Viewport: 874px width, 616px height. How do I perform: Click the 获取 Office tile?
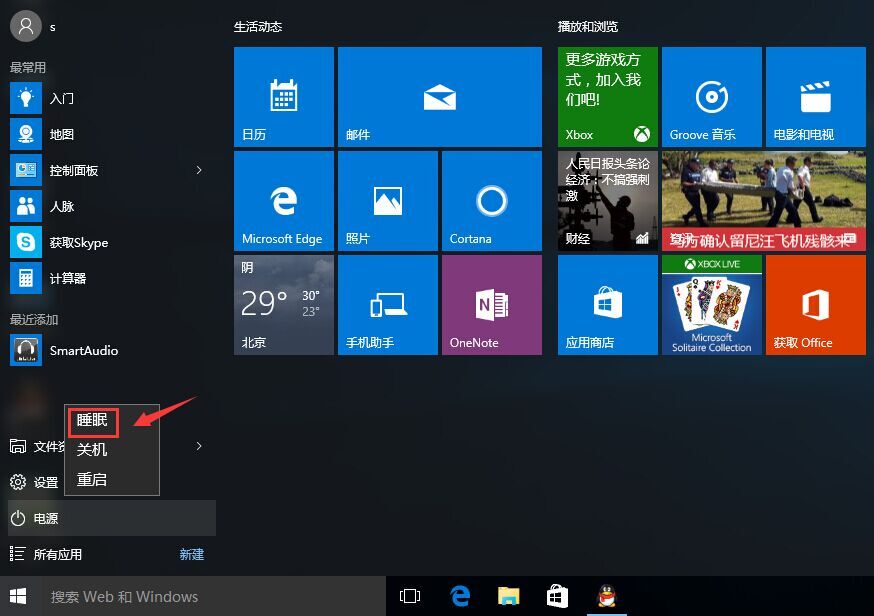click(x=815, y=304)
